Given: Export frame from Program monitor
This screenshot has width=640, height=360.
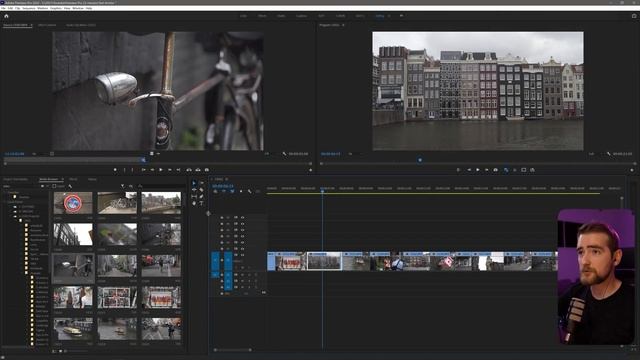Looking at the screenshot, I should click(496, 170).
